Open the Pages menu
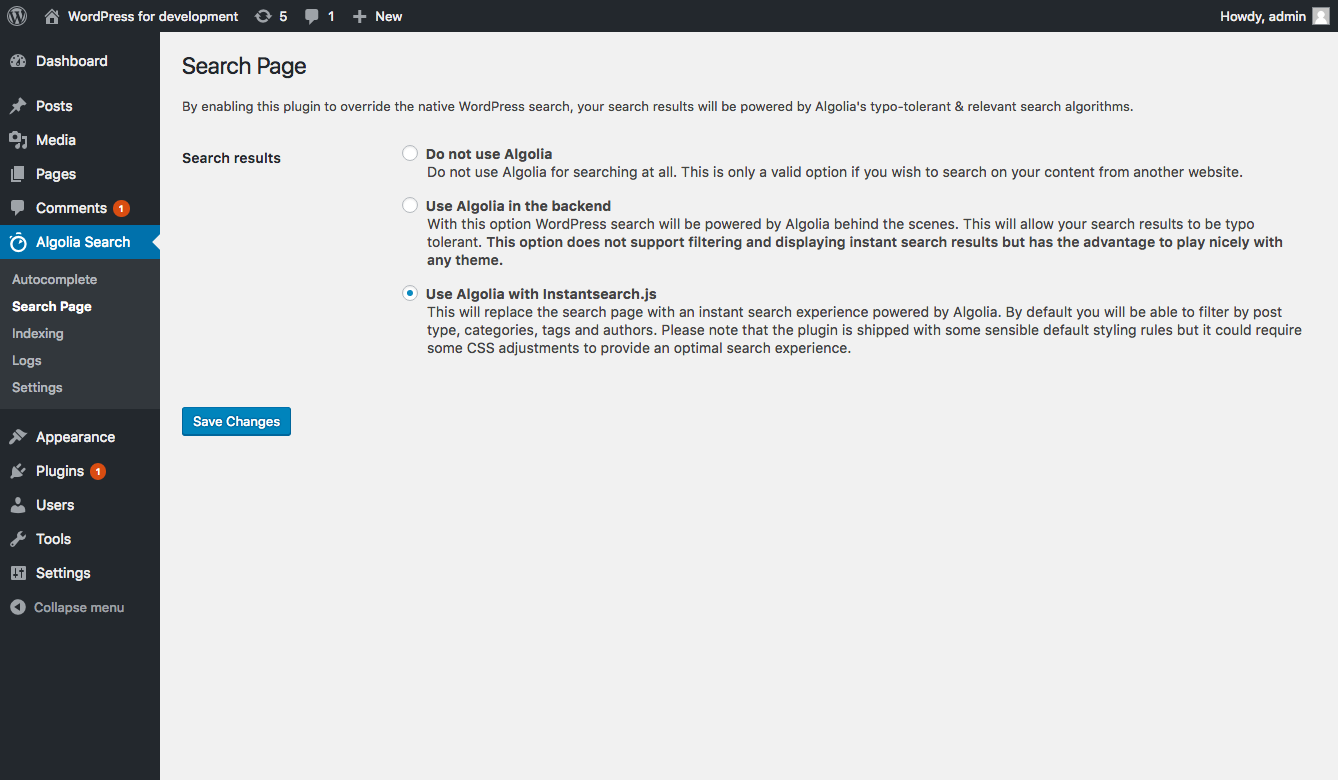The height and width of the screenshot is (780, 1338). pos(56,174)
